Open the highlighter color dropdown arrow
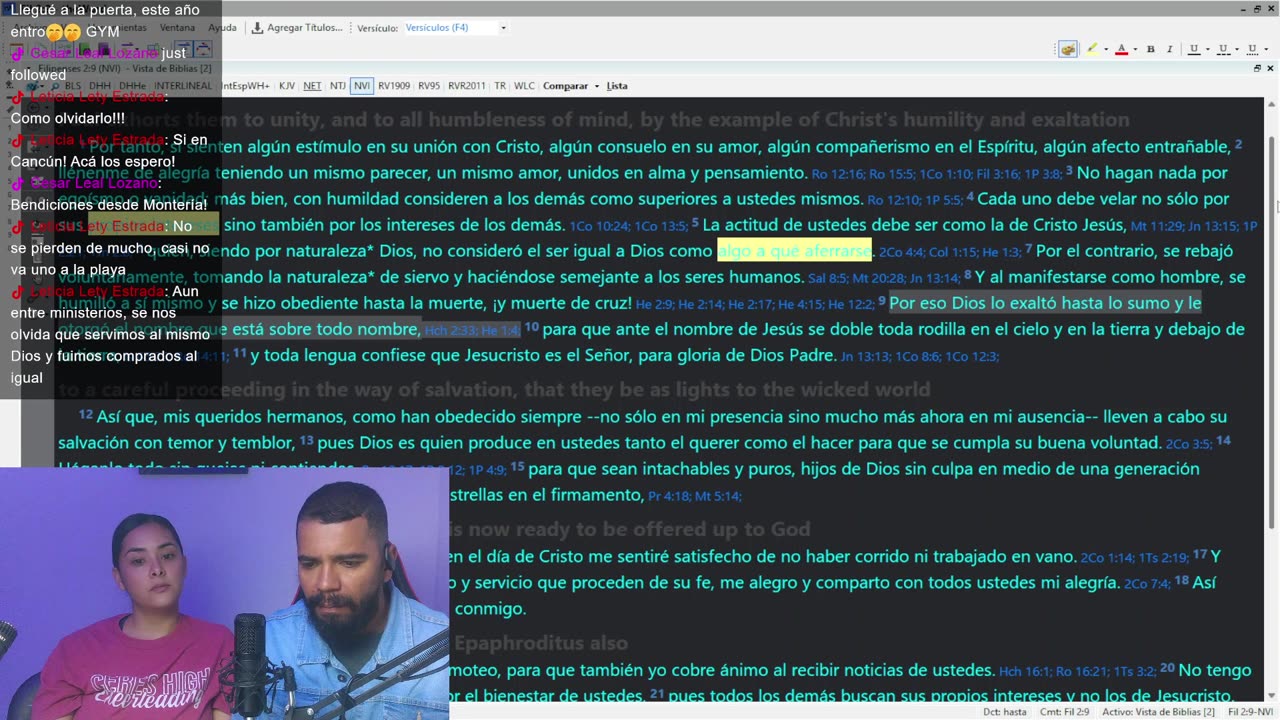 1105,49
